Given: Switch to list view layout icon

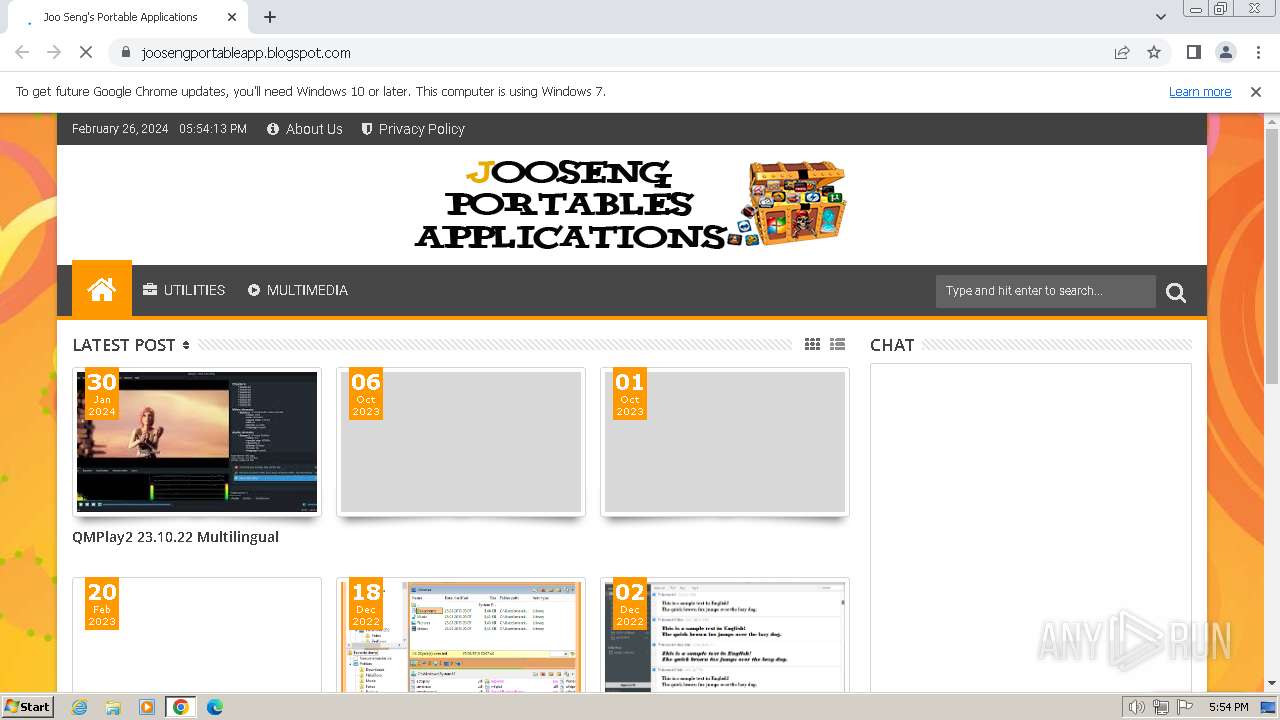Looking at the screenshot, I should click(x=838, y=344).
